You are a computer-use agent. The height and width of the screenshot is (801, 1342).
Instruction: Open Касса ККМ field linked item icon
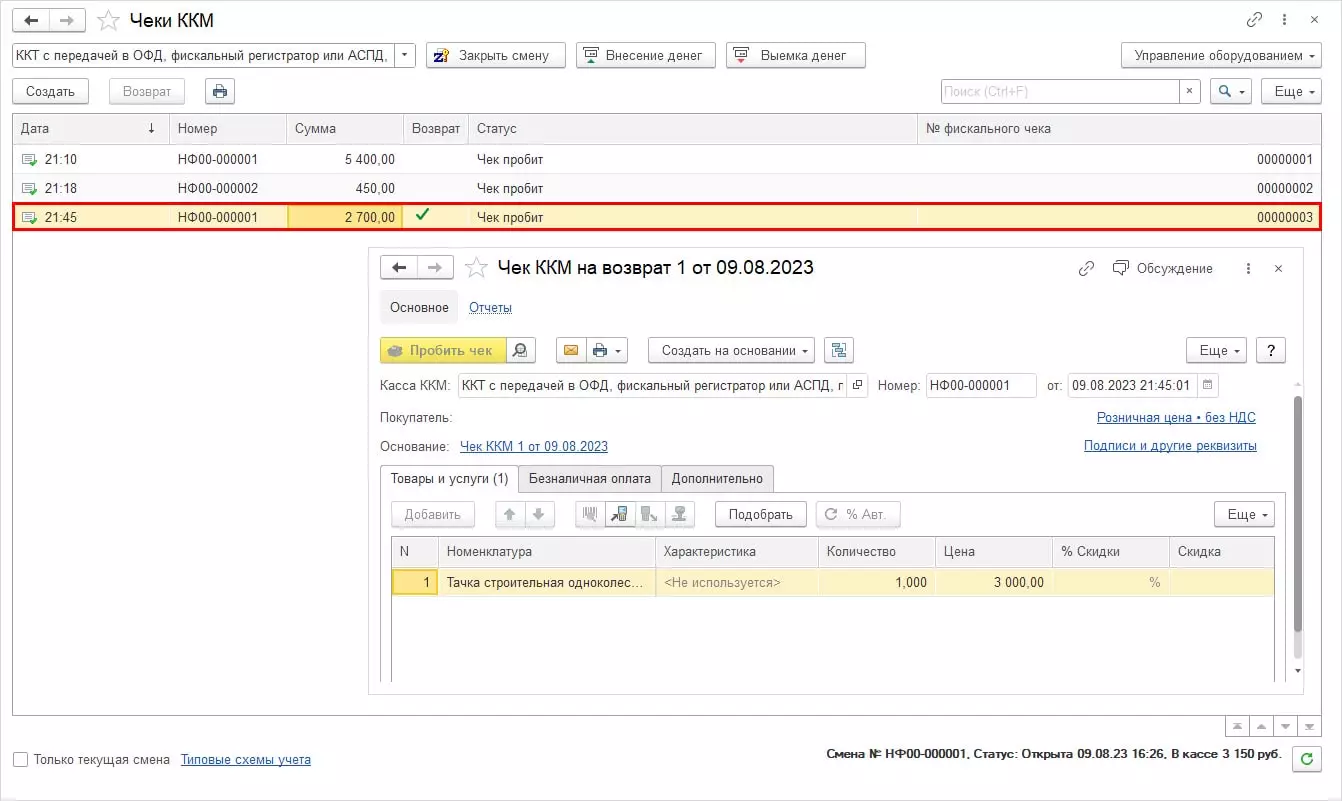[x=857, y=386]
